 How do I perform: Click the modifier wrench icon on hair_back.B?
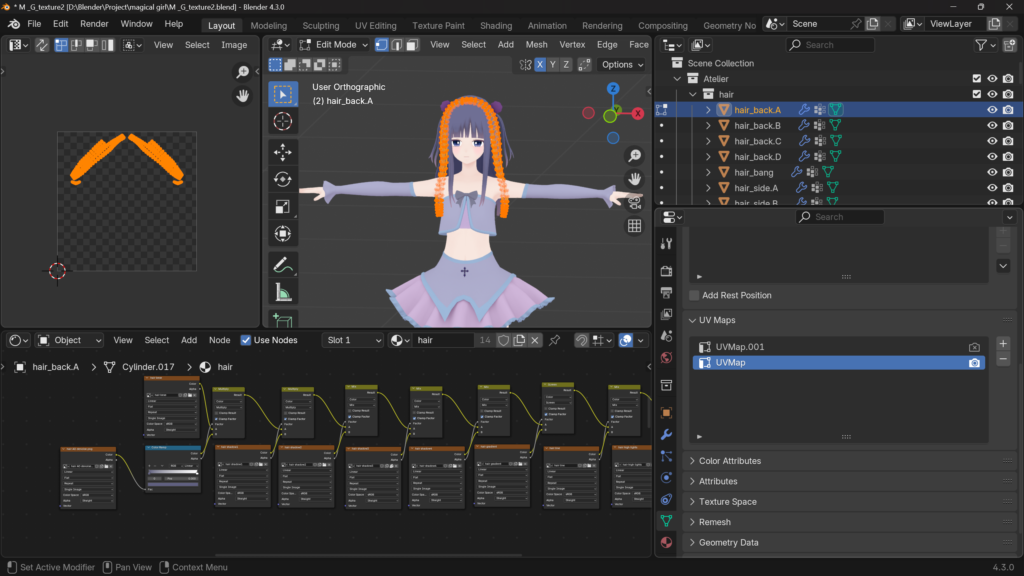tap(803, 126)
